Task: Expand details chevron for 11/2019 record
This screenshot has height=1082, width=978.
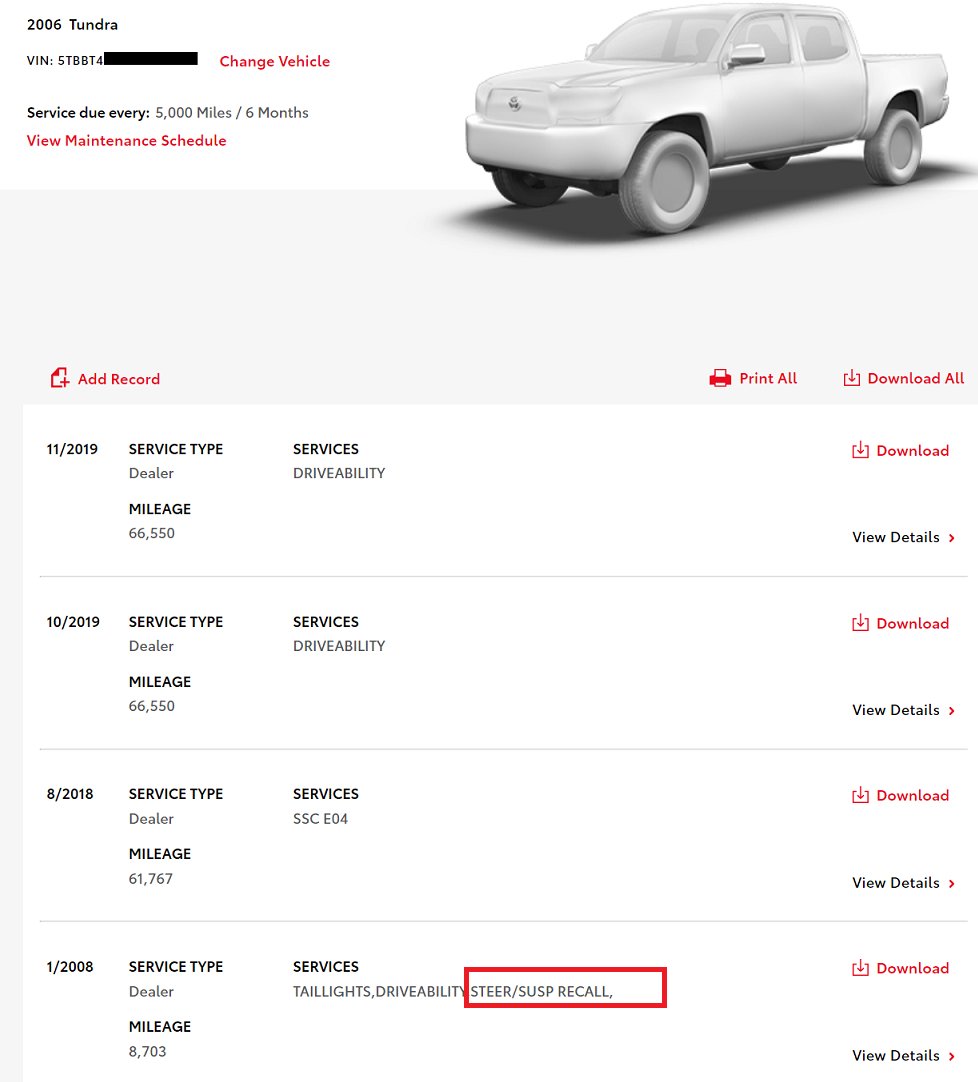Action: pos(952,538)
